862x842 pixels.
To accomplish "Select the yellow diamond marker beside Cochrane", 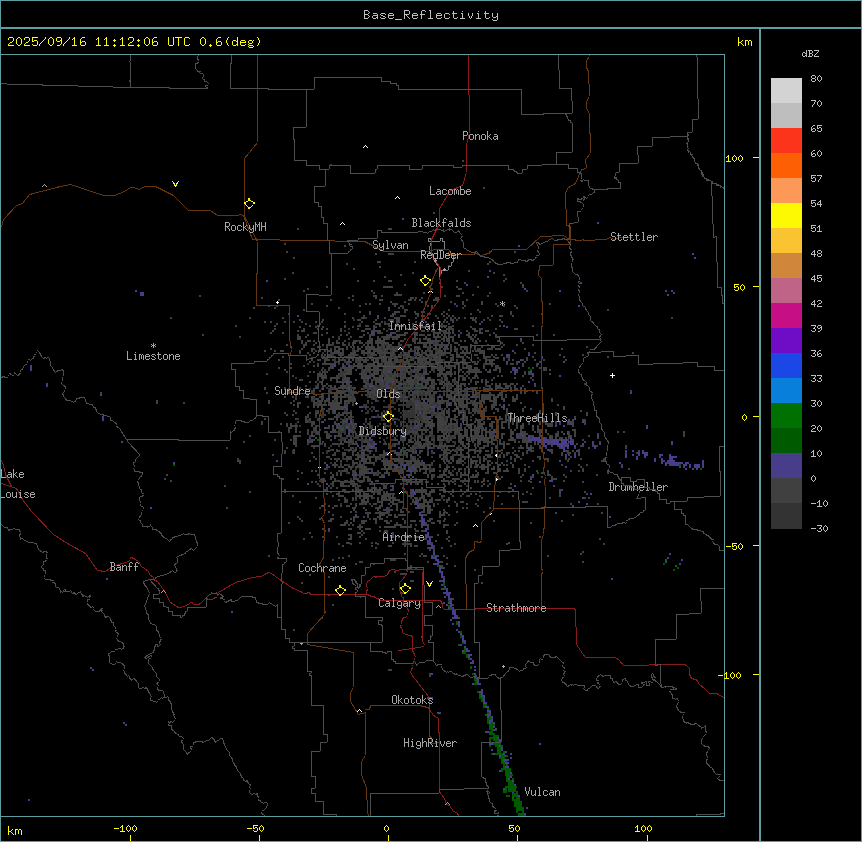I will (340, 590).
